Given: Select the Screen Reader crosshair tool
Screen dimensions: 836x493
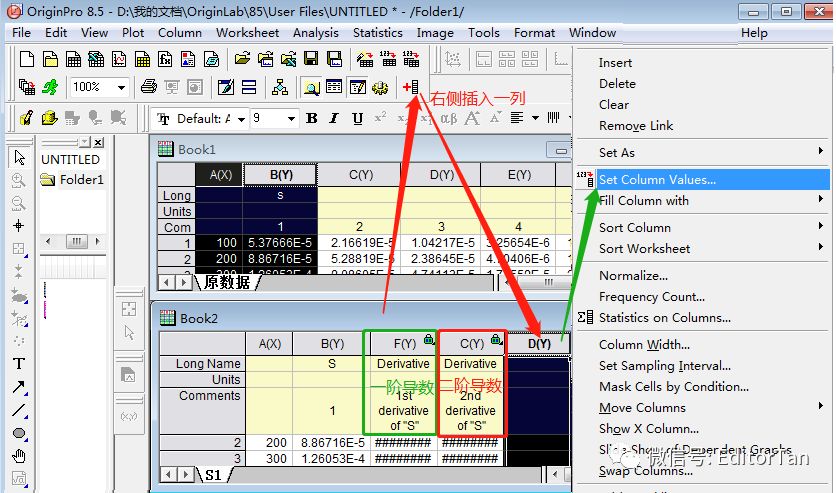Looking at the screenshot, I should tap(19, 226).
